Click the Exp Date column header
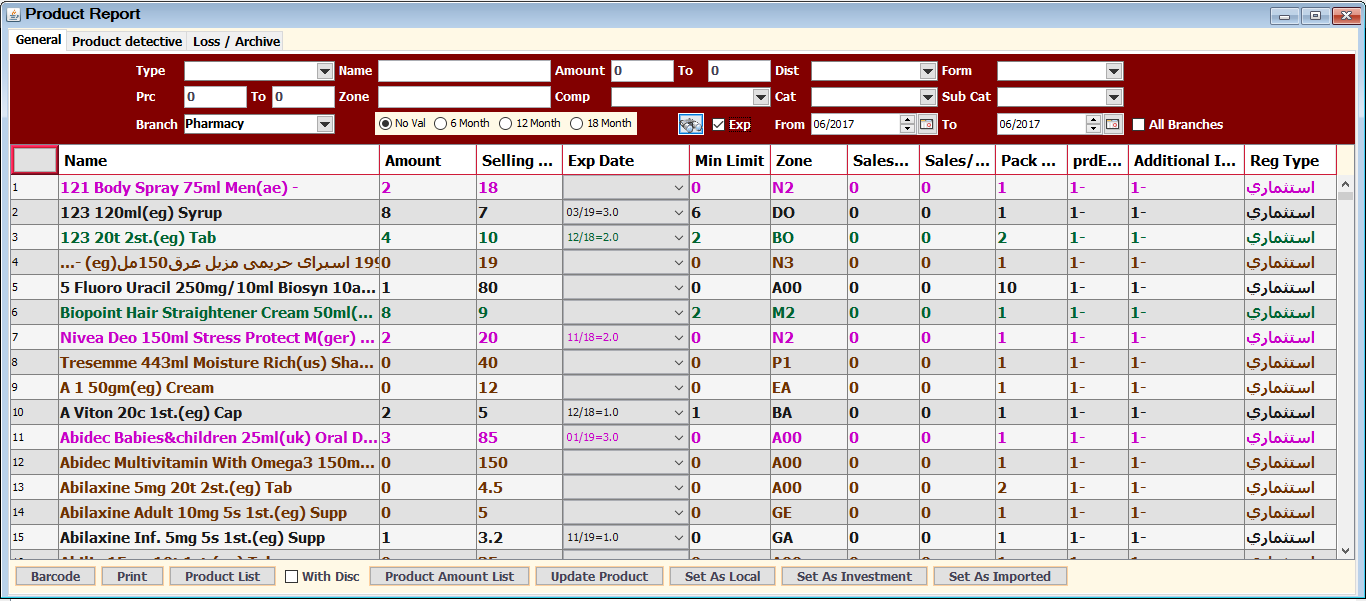The width and height of the screenshot is (1366, 601). point(626,160)
